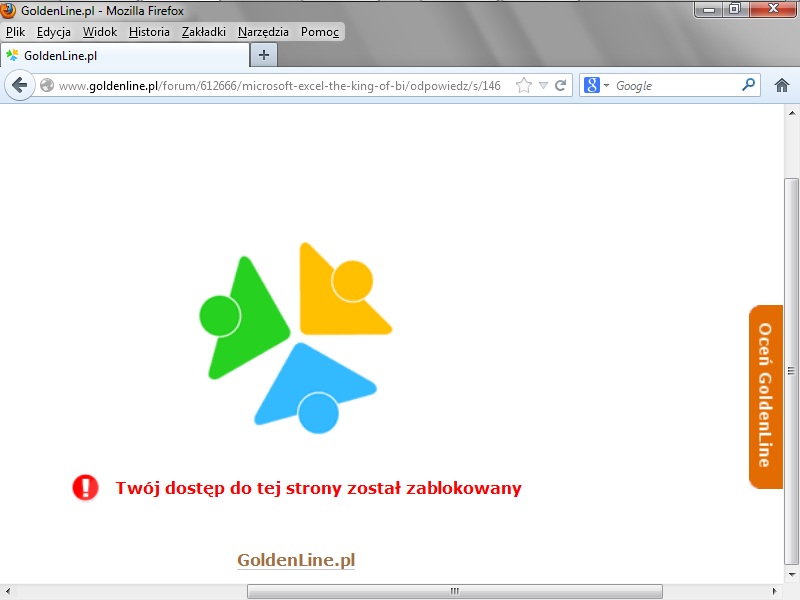Select the GoldenLine.pl browser tab
Screen dimensions: 800x600
[125, 56]
